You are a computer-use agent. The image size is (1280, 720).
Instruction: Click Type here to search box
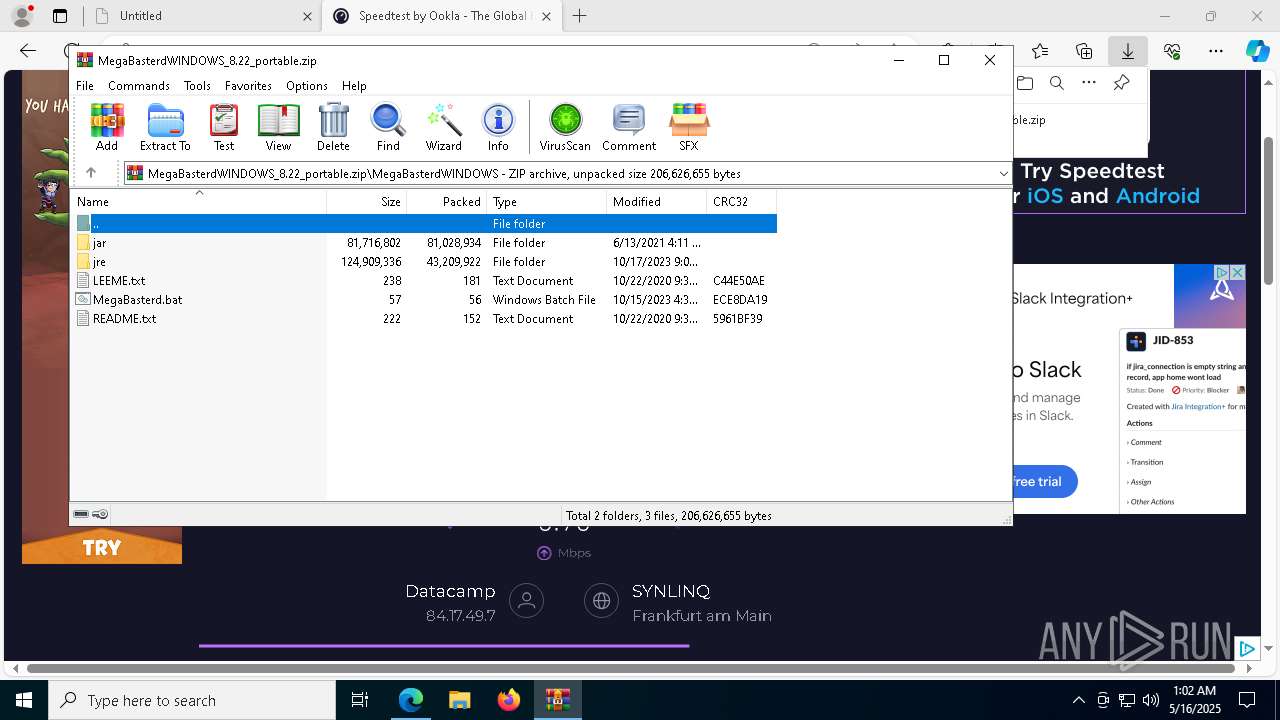click(192, 700)
